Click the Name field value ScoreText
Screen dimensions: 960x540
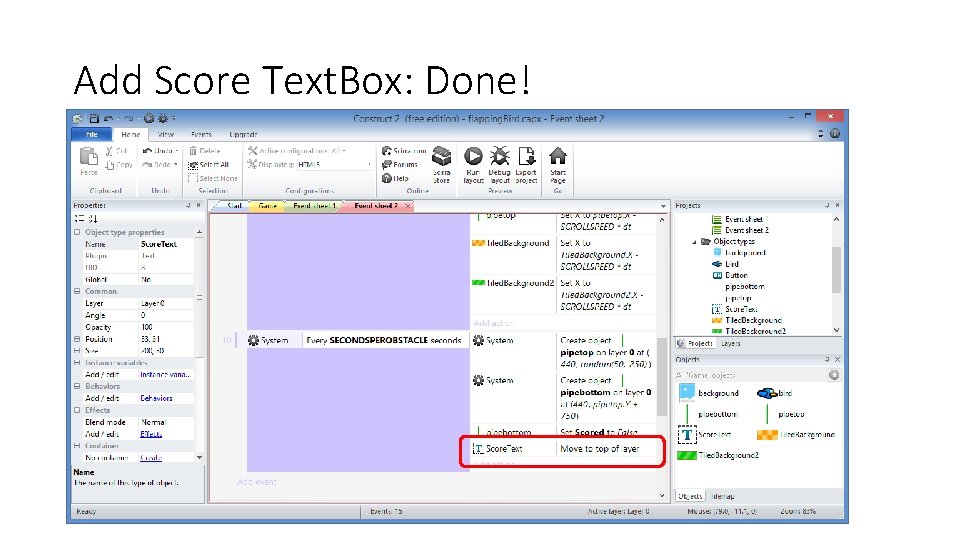(167, 244)
